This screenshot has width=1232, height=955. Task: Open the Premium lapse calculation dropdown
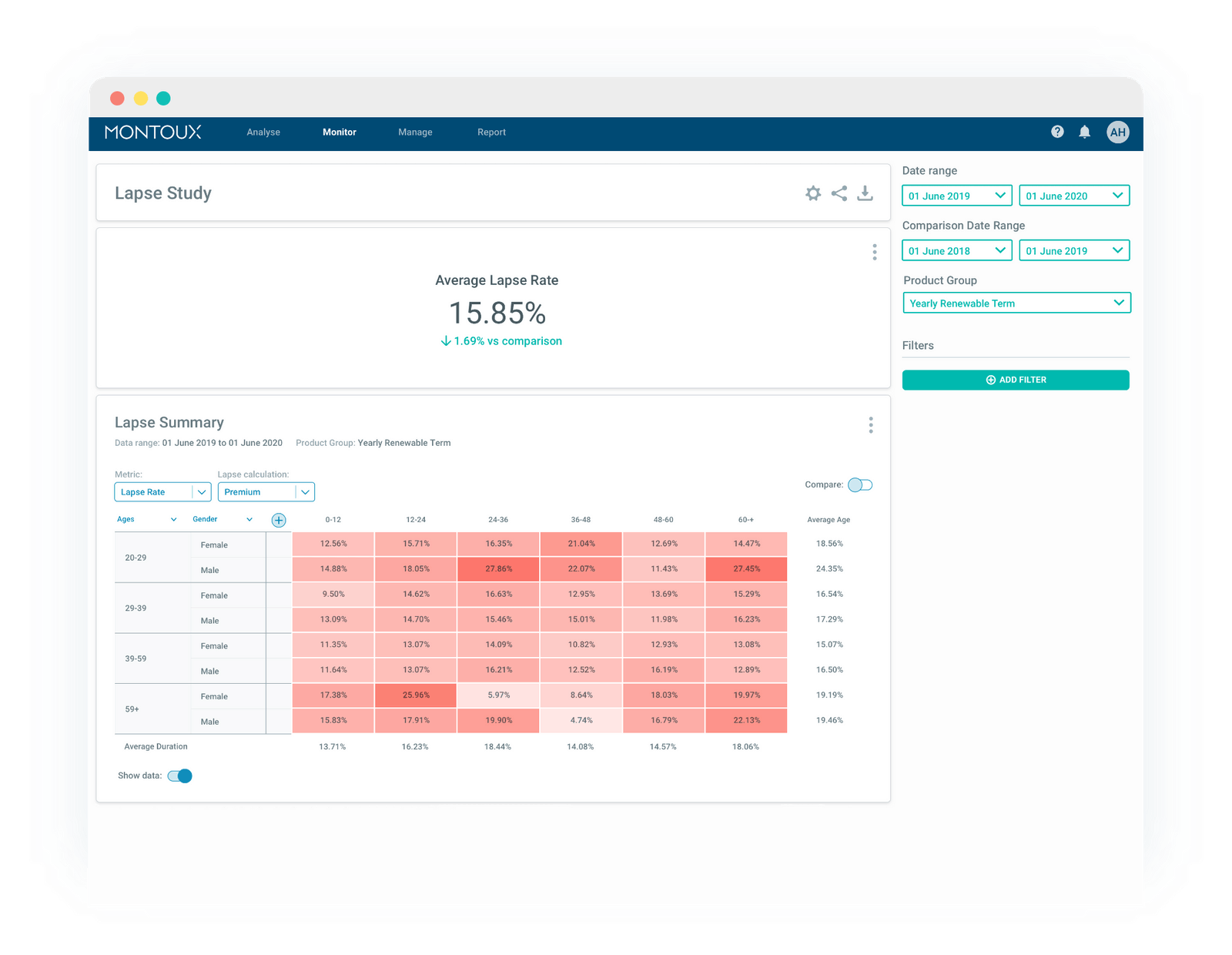click(266, 492)
